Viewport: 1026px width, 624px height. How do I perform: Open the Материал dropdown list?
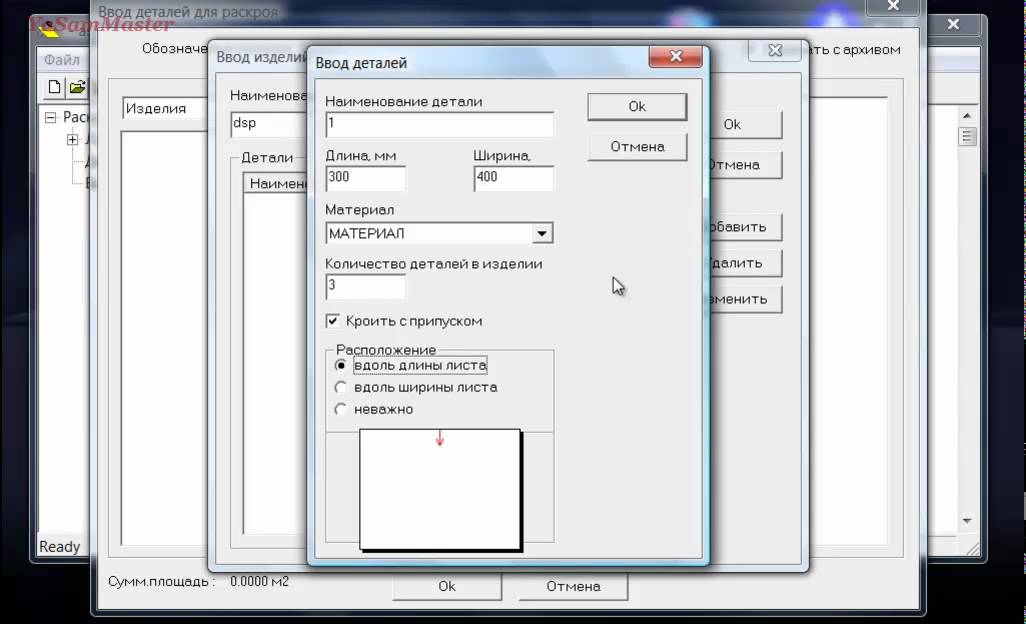coord(541,234)
